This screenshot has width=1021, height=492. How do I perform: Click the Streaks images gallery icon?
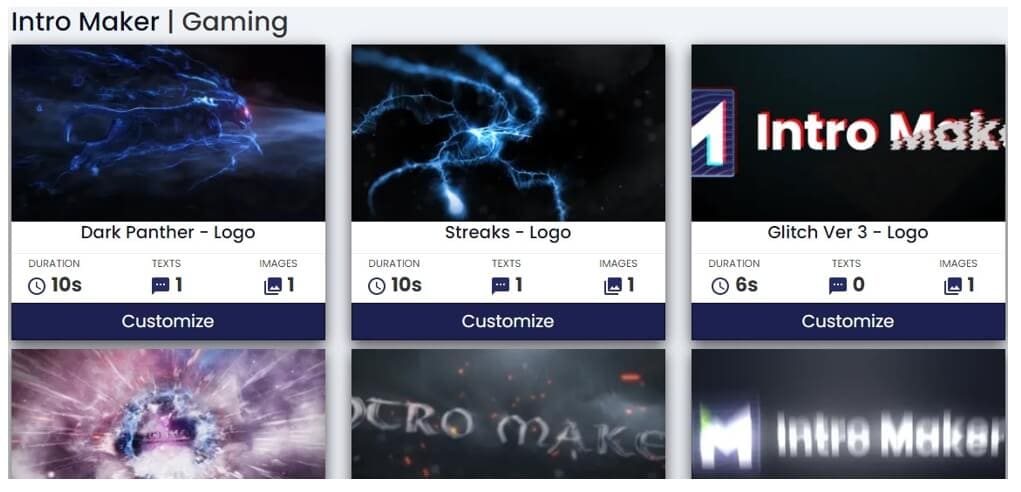613,286
